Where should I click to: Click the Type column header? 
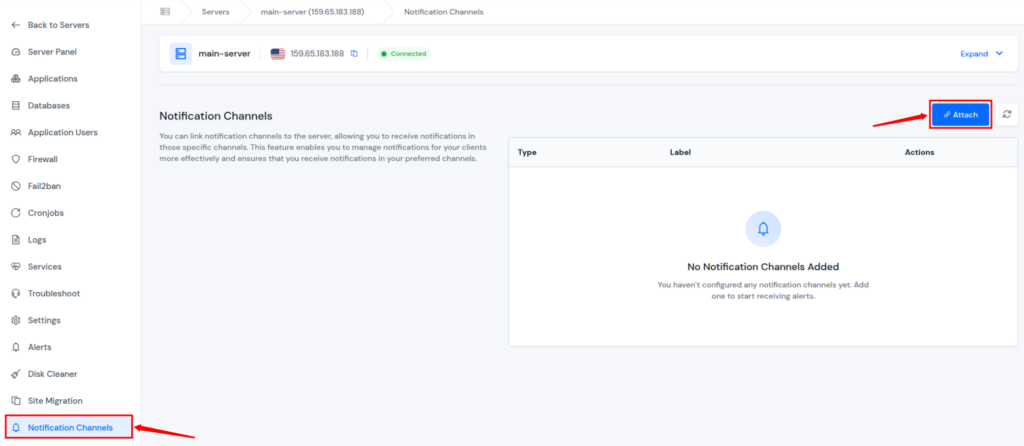528,152
